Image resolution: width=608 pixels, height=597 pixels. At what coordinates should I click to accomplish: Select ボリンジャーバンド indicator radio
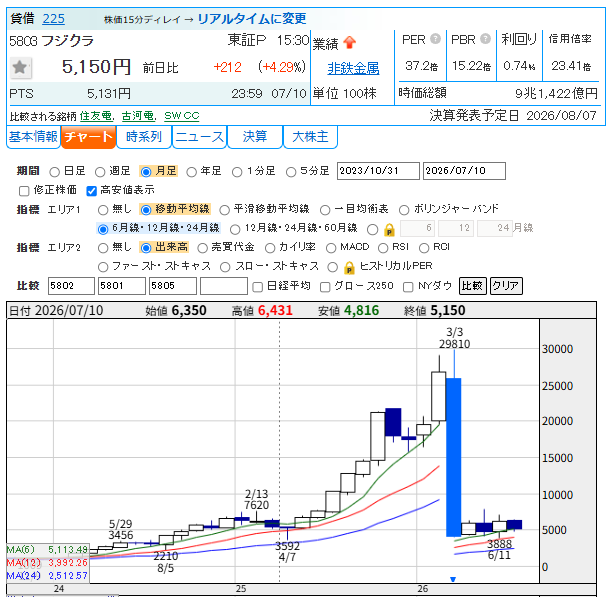[404, 210]
